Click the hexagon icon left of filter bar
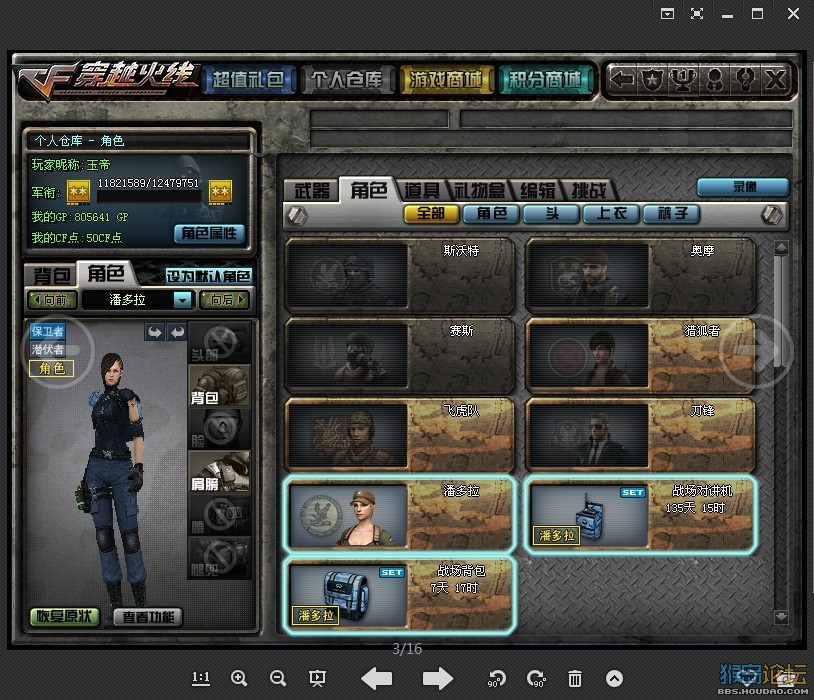The image size is (814, 700). coord(297,215)
